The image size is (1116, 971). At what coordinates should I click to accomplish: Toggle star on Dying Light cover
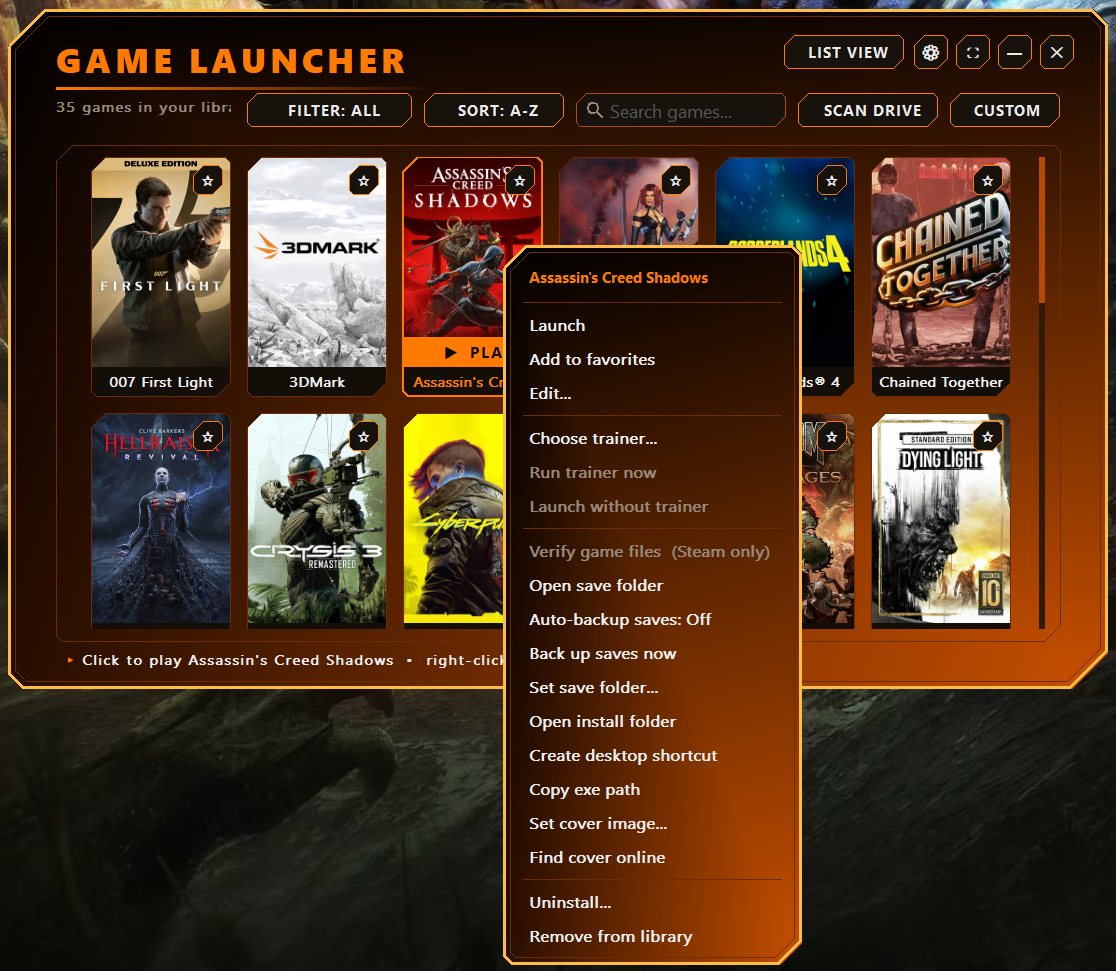(x=988, y=436)
